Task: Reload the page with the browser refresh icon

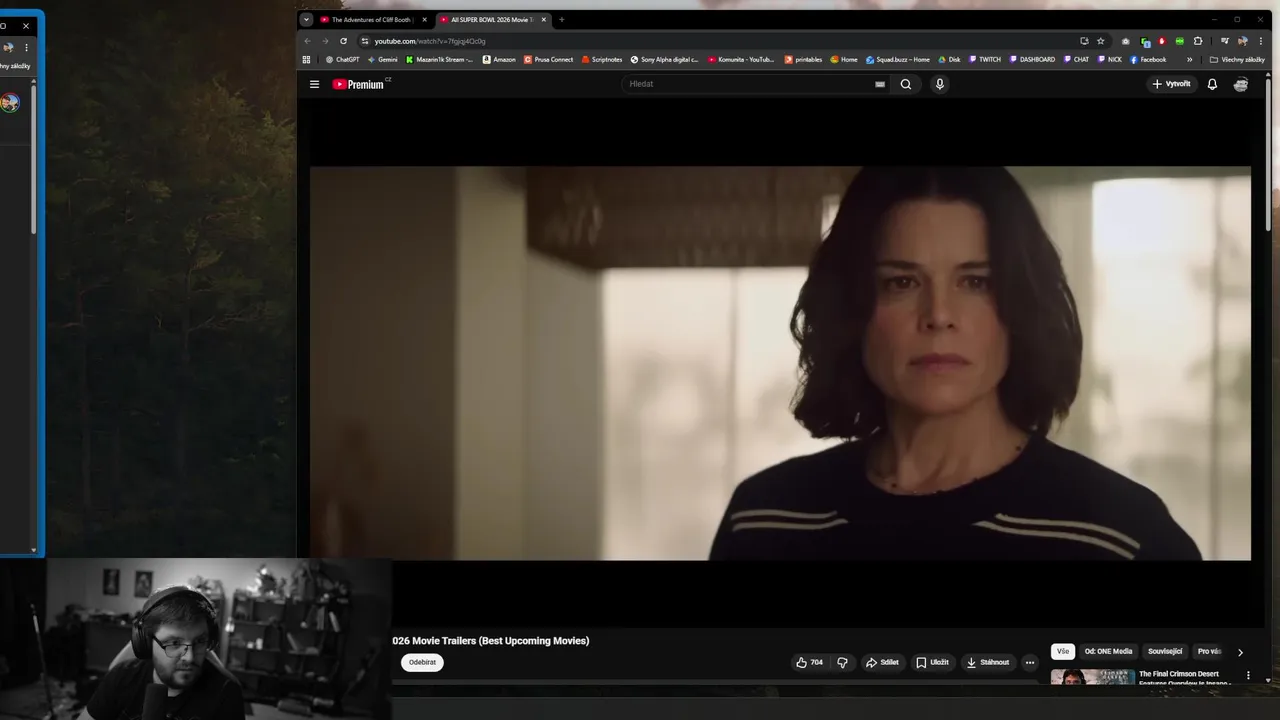Action: [x=343, y=41]
